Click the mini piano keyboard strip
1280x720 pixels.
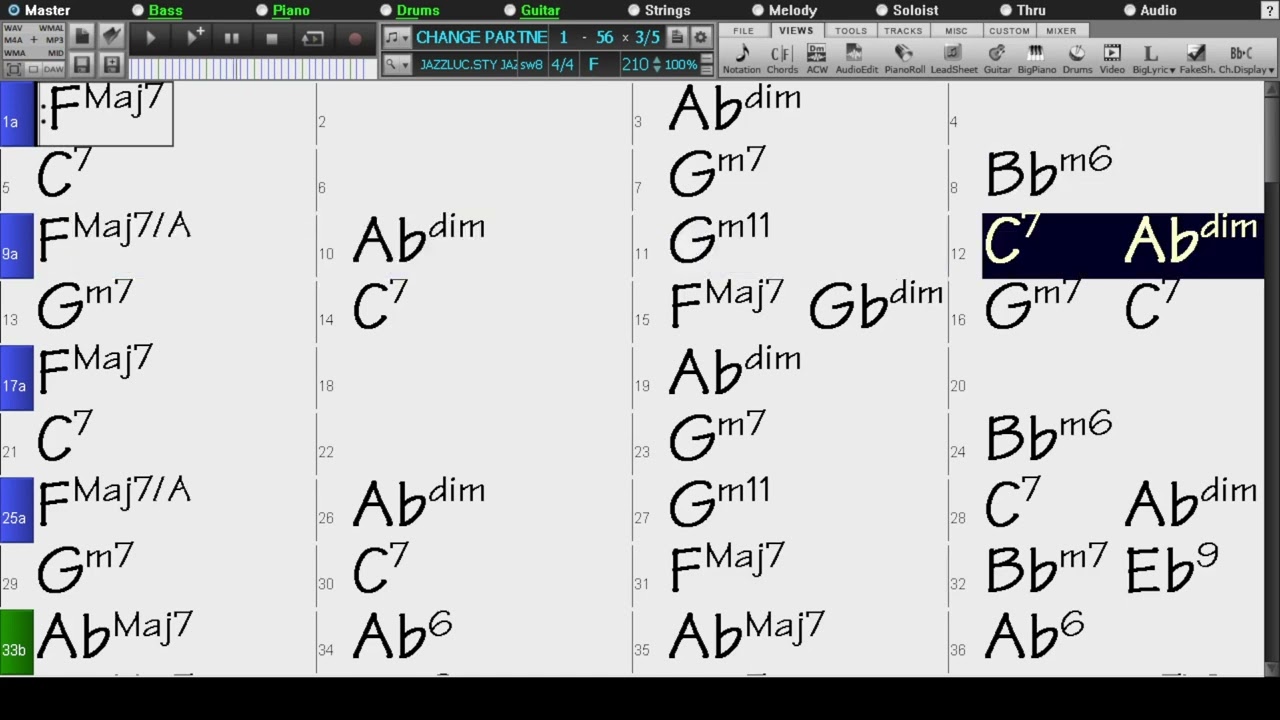[253, 68]
